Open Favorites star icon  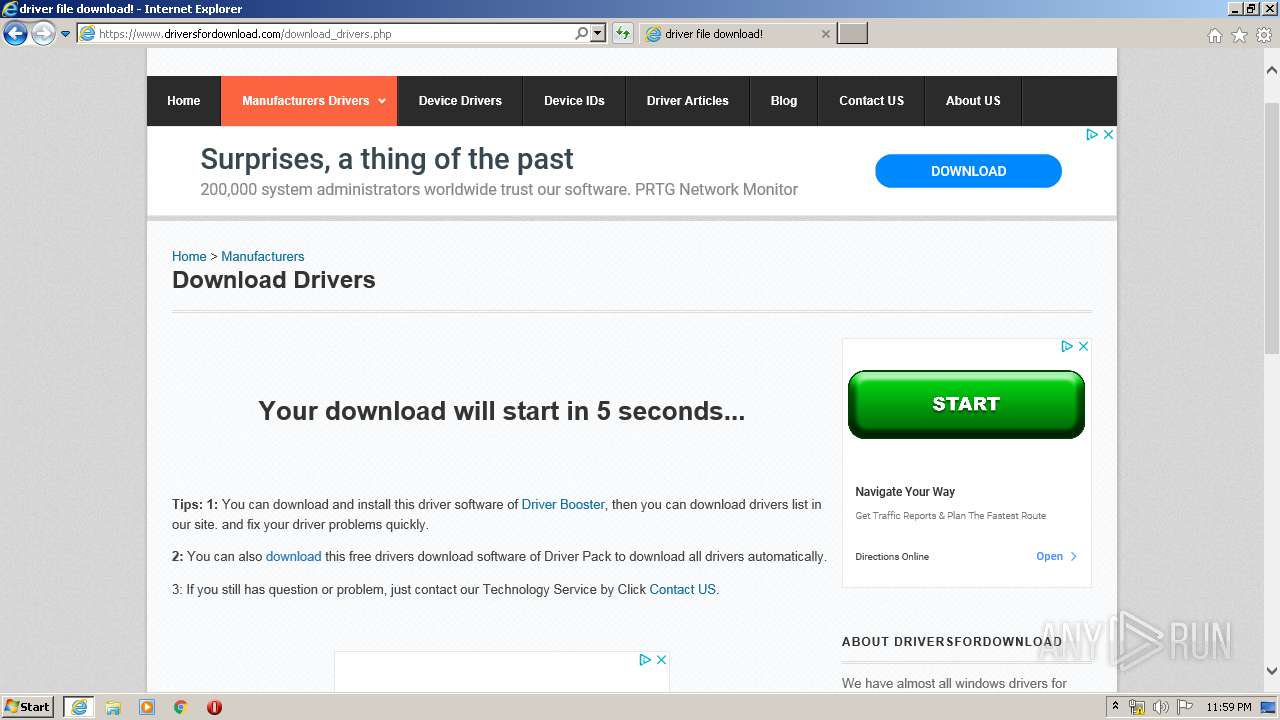(1239, 35)
